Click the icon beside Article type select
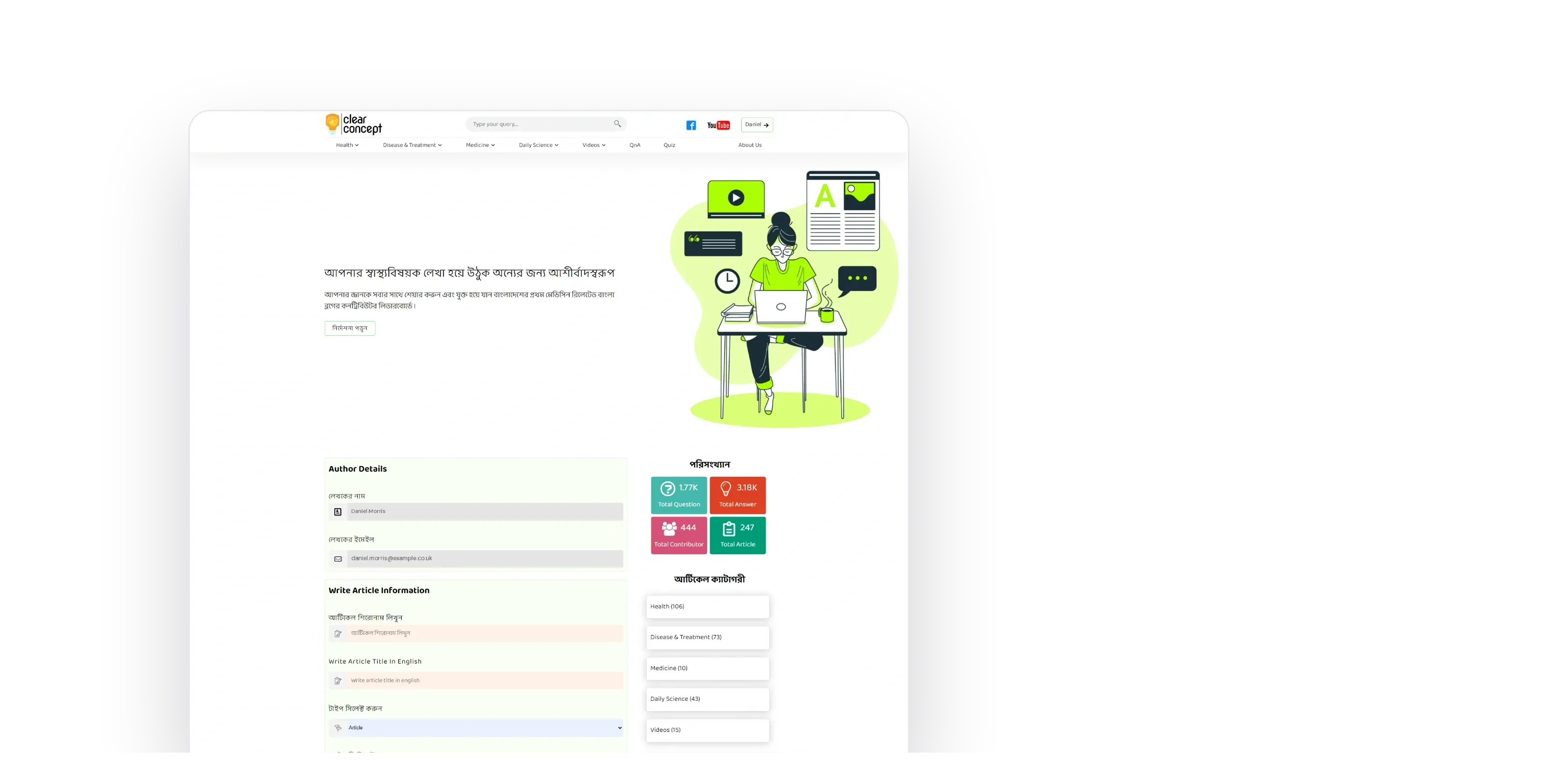Image resolution: width=1568 pixels, height=784 pixels. point(338,728)
